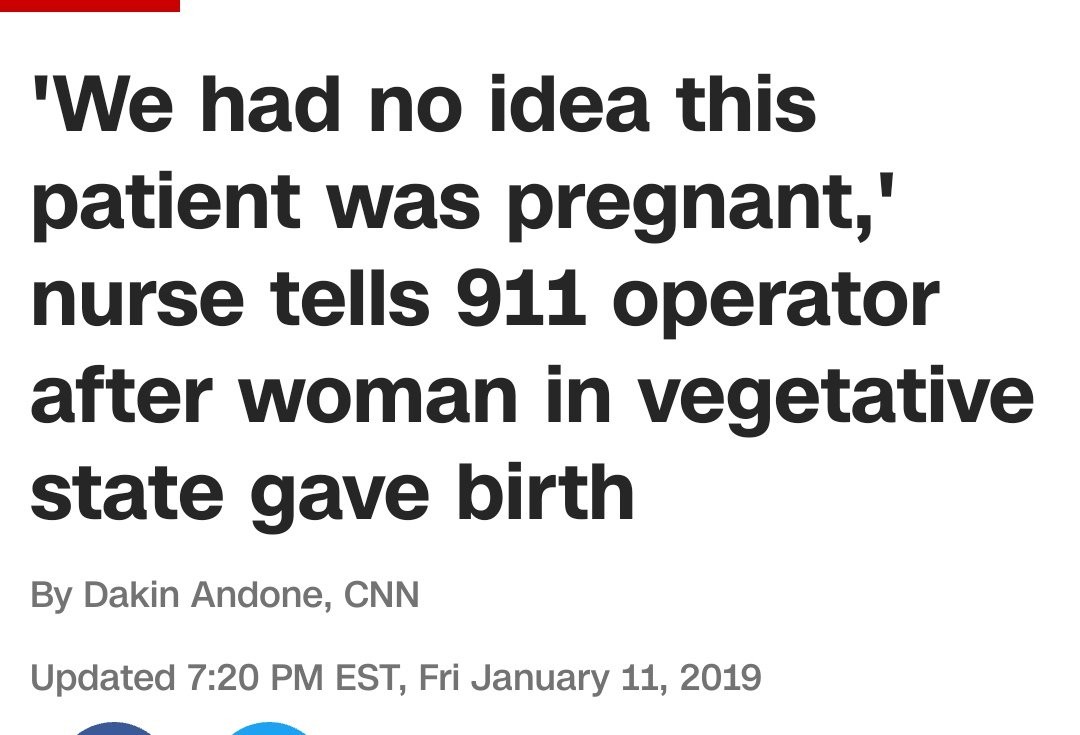Click headline line 'We had no idea this'
This screenshot has height=735, width=1080.
424,105
